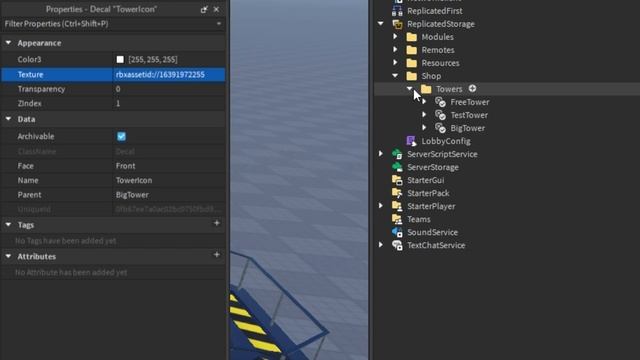Open the filter properties dropdown arrow
The width and height of the screenshot is (640, 360).
coord(219,24)
